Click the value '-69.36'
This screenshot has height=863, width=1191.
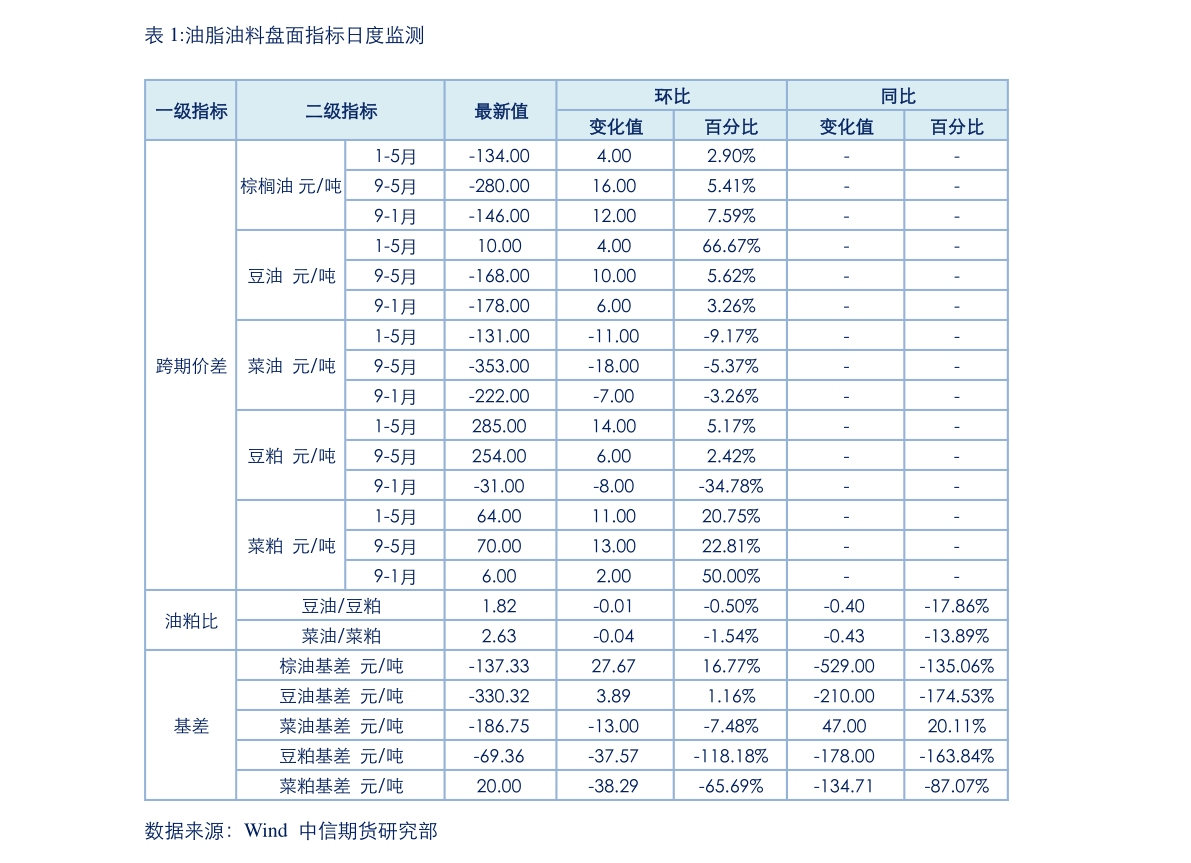pos(499,756)
